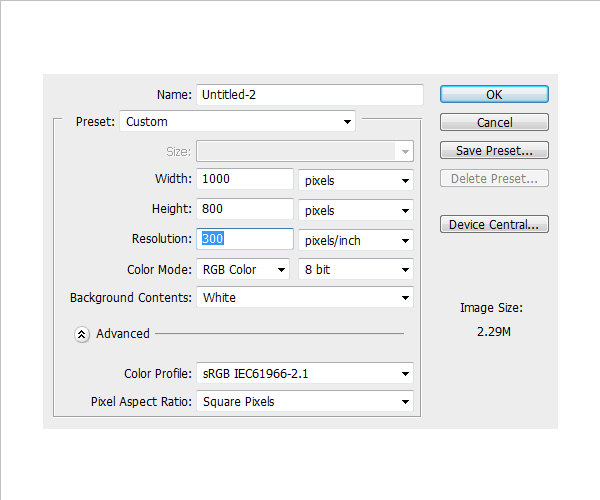Click the Advanced section label
The width and height of the screenshot is (600, 500).
tap(123, 334)
